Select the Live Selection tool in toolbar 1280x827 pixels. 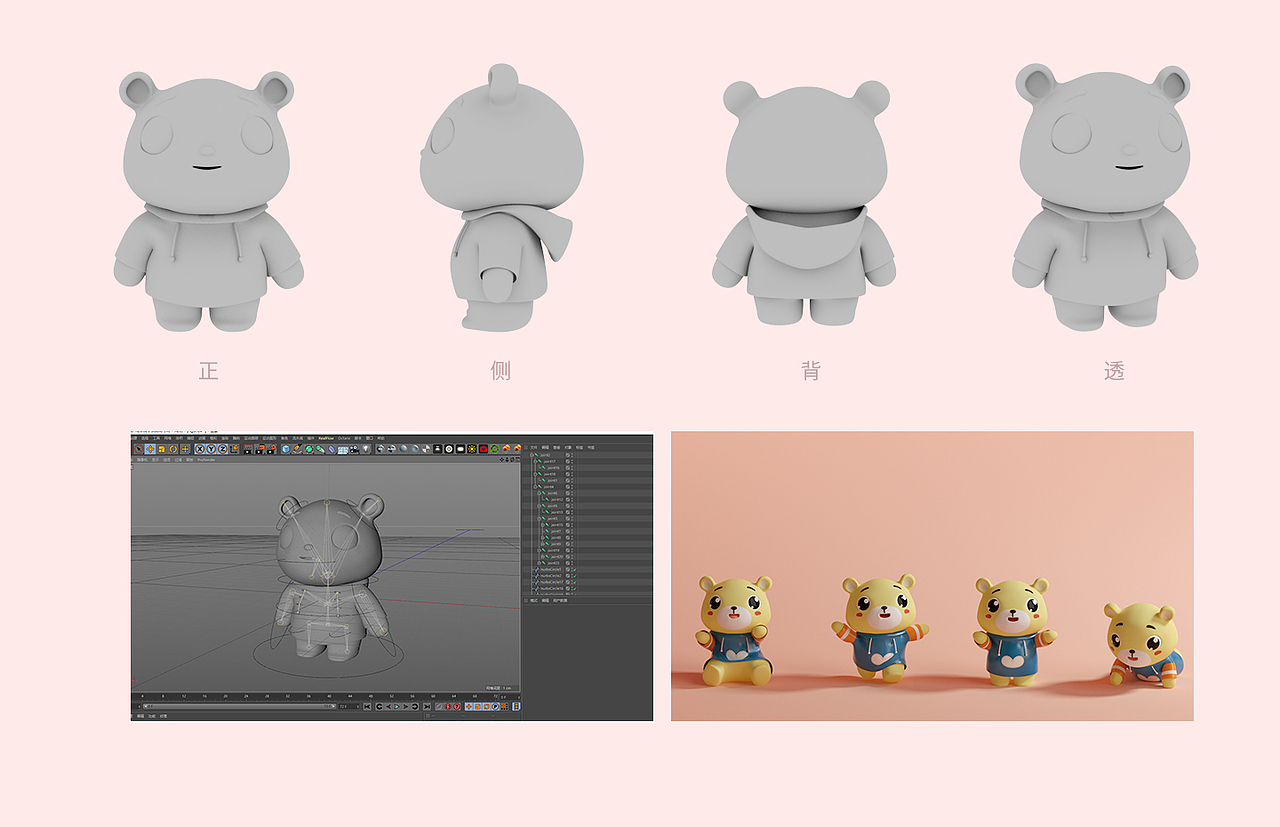click(139, 449)
